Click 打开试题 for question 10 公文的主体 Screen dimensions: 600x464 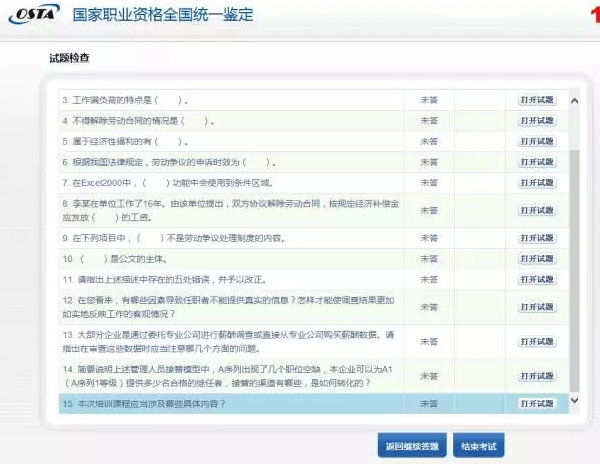tap(536, 259)
